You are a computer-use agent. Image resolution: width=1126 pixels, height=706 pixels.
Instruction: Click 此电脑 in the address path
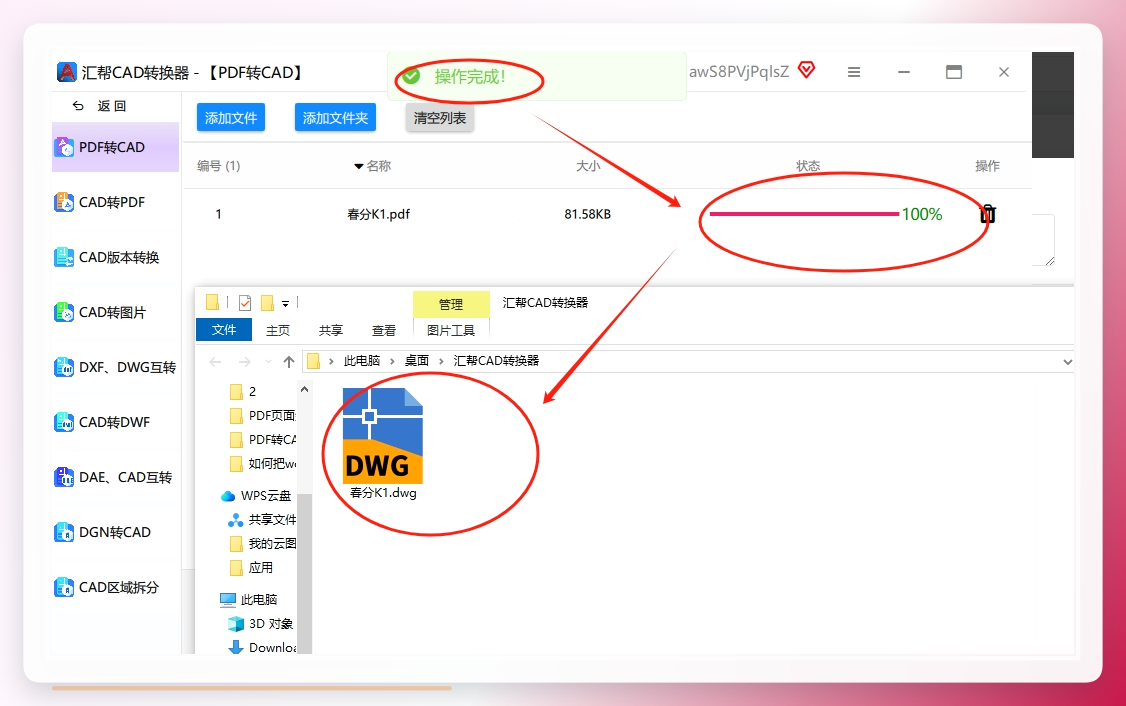click(361, 361)
